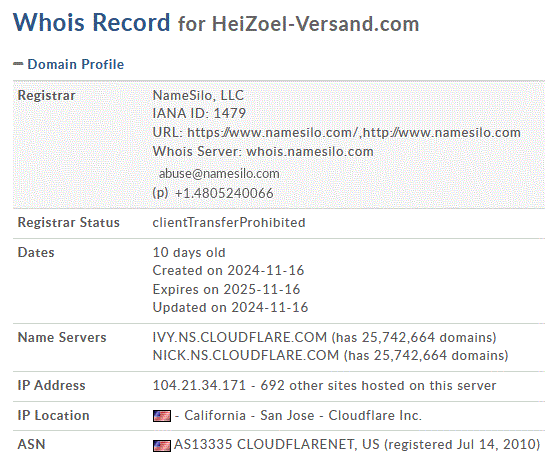Open the abuse@namesilo.com email address

point(219,173)
